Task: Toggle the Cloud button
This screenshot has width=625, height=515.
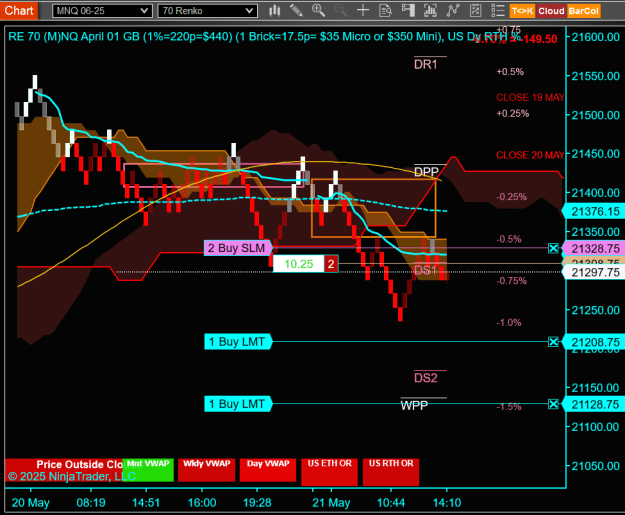Action: coord(551,11)
